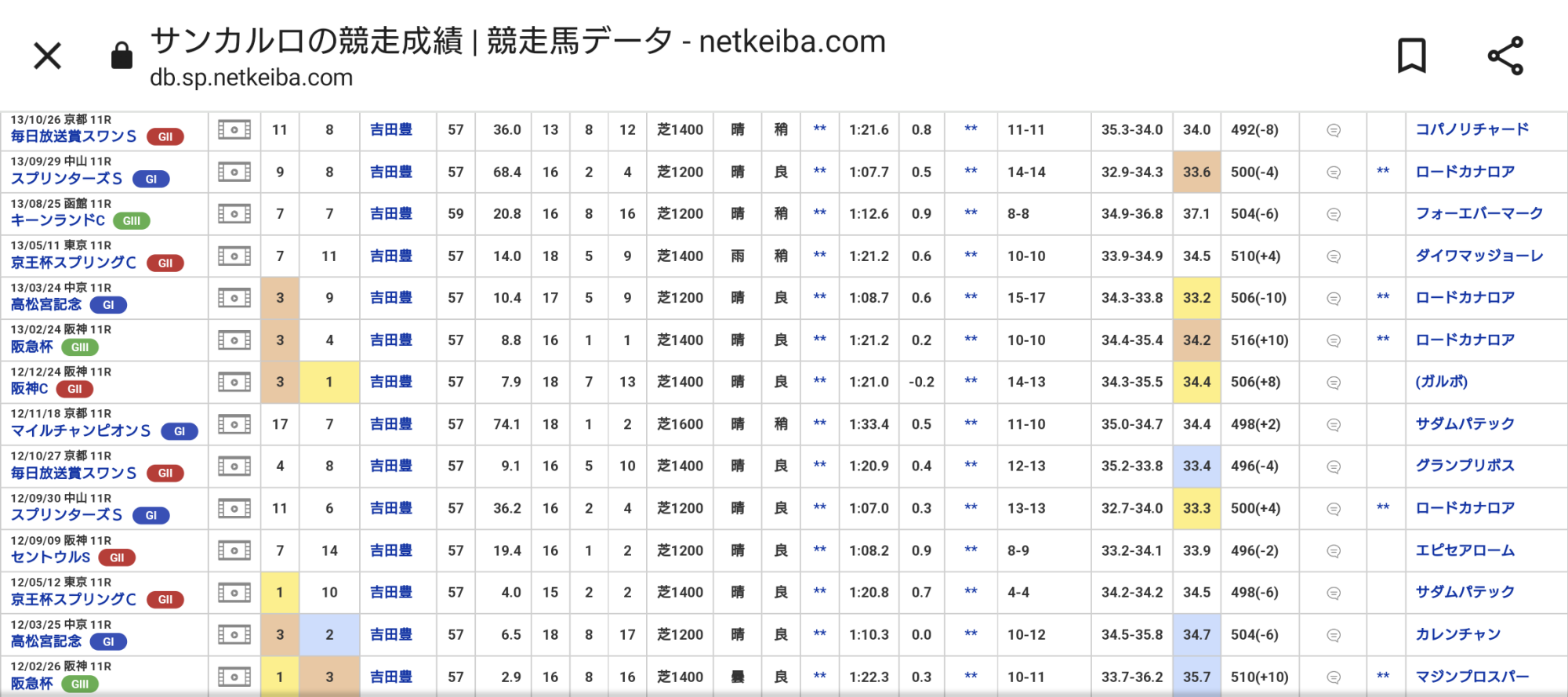Viewport: 1568px width, 697px height.
Task: Select the ダイワマッジョーレ horse link
Action: [x=1479, y=256]
